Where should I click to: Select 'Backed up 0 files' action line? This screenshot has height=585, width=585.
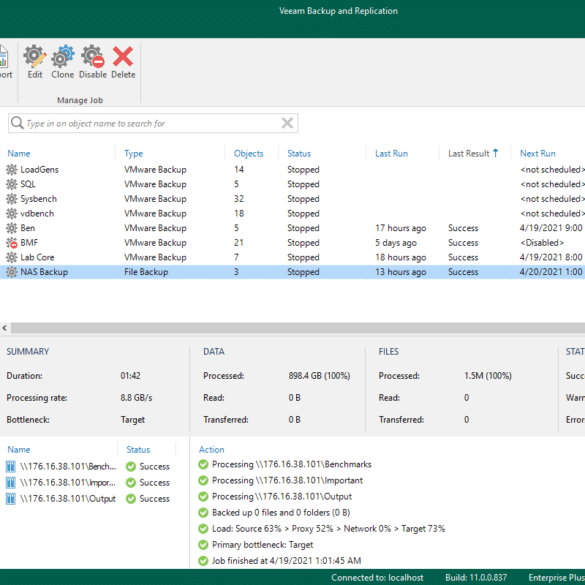point(281,513)
